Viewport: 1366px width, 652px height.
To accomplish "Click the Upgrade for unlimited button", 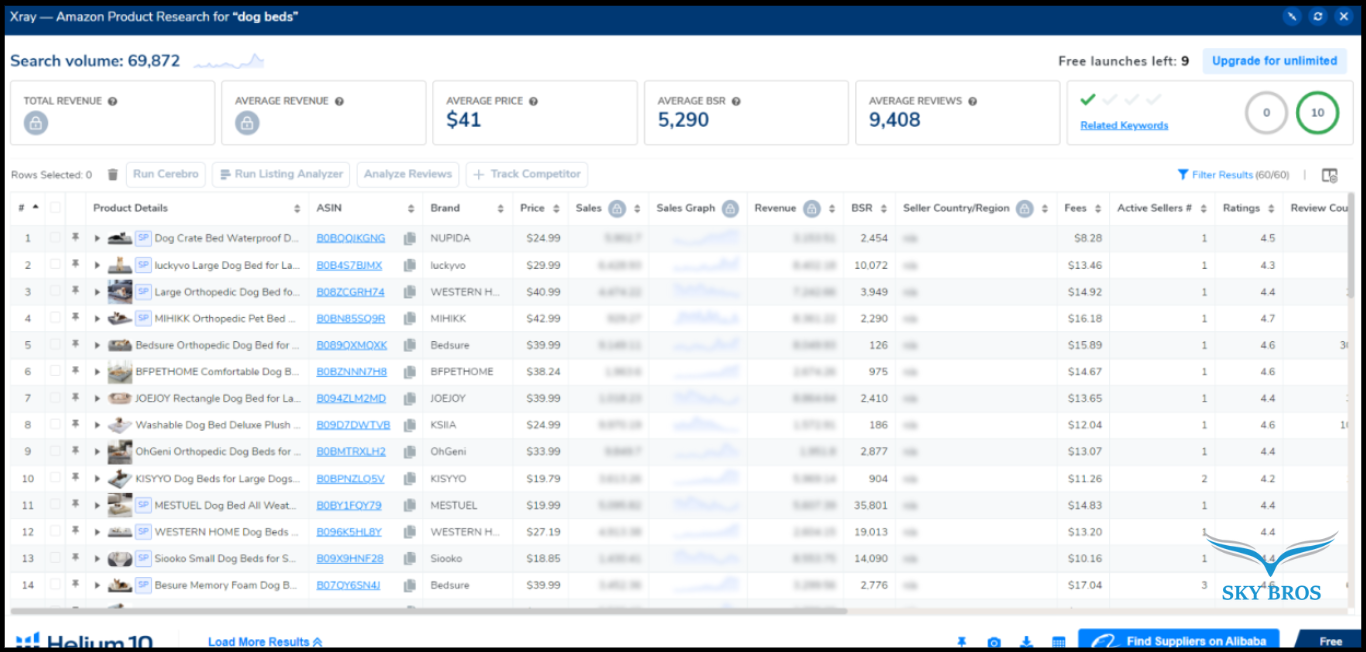I will (x=1274, y=60).
